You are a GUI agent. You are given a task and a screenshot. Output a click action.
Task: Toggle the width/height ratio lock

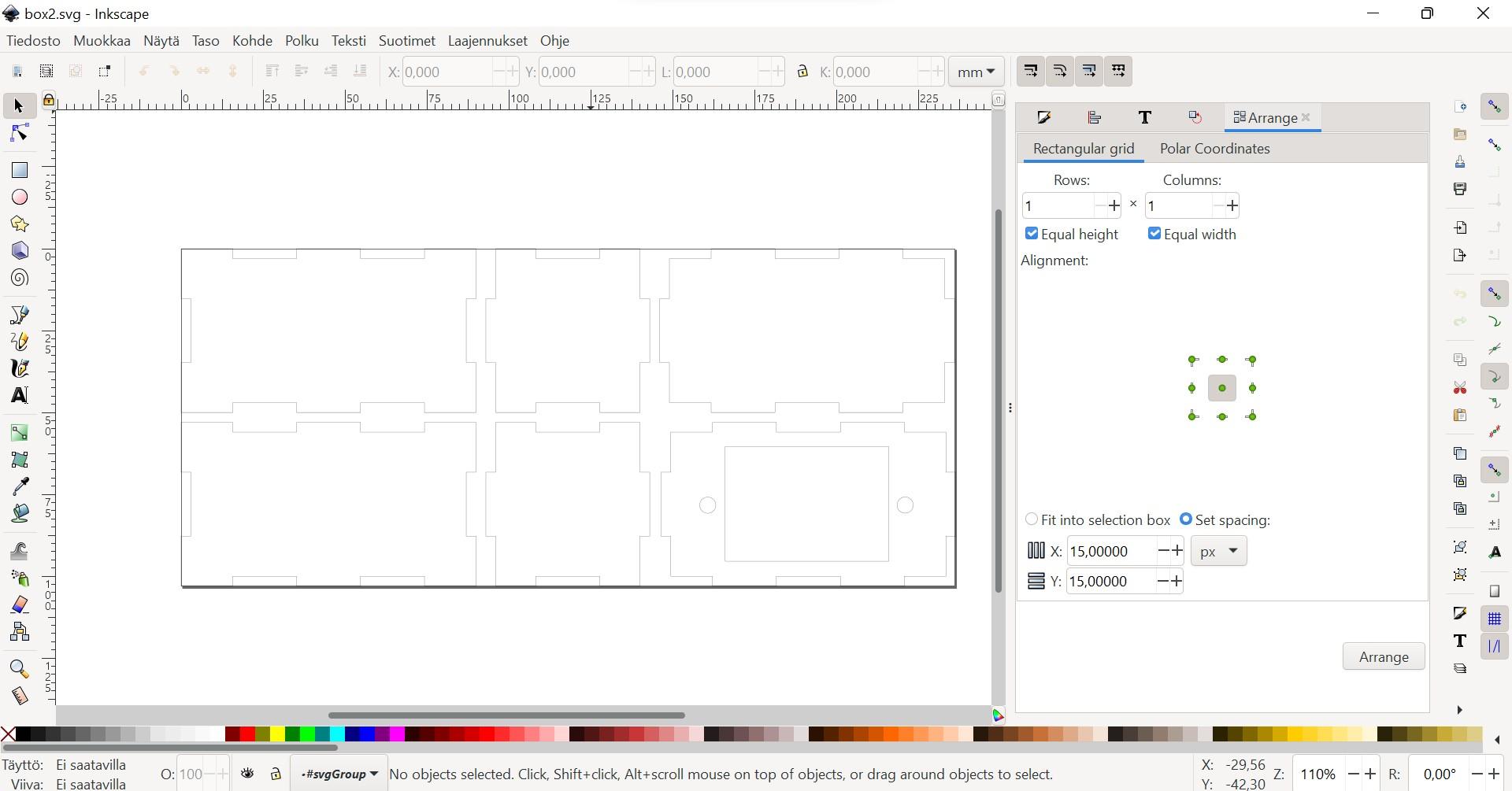pos(802,72)
